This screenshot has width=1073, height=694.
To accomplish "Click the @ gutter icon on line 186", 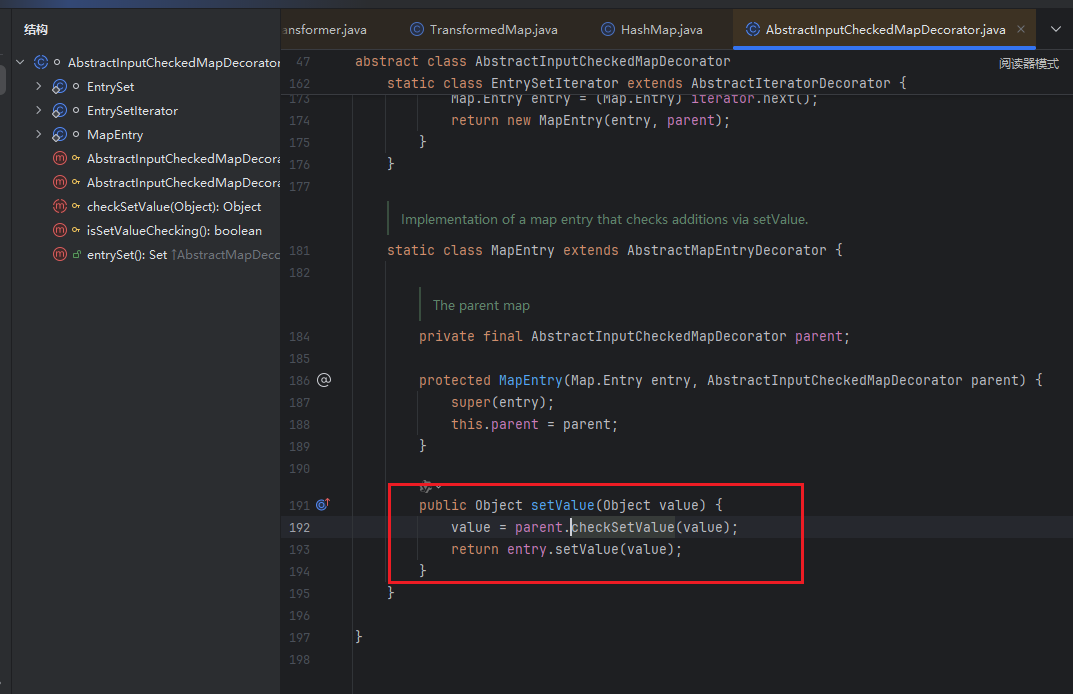I will (x=323, y=380).
